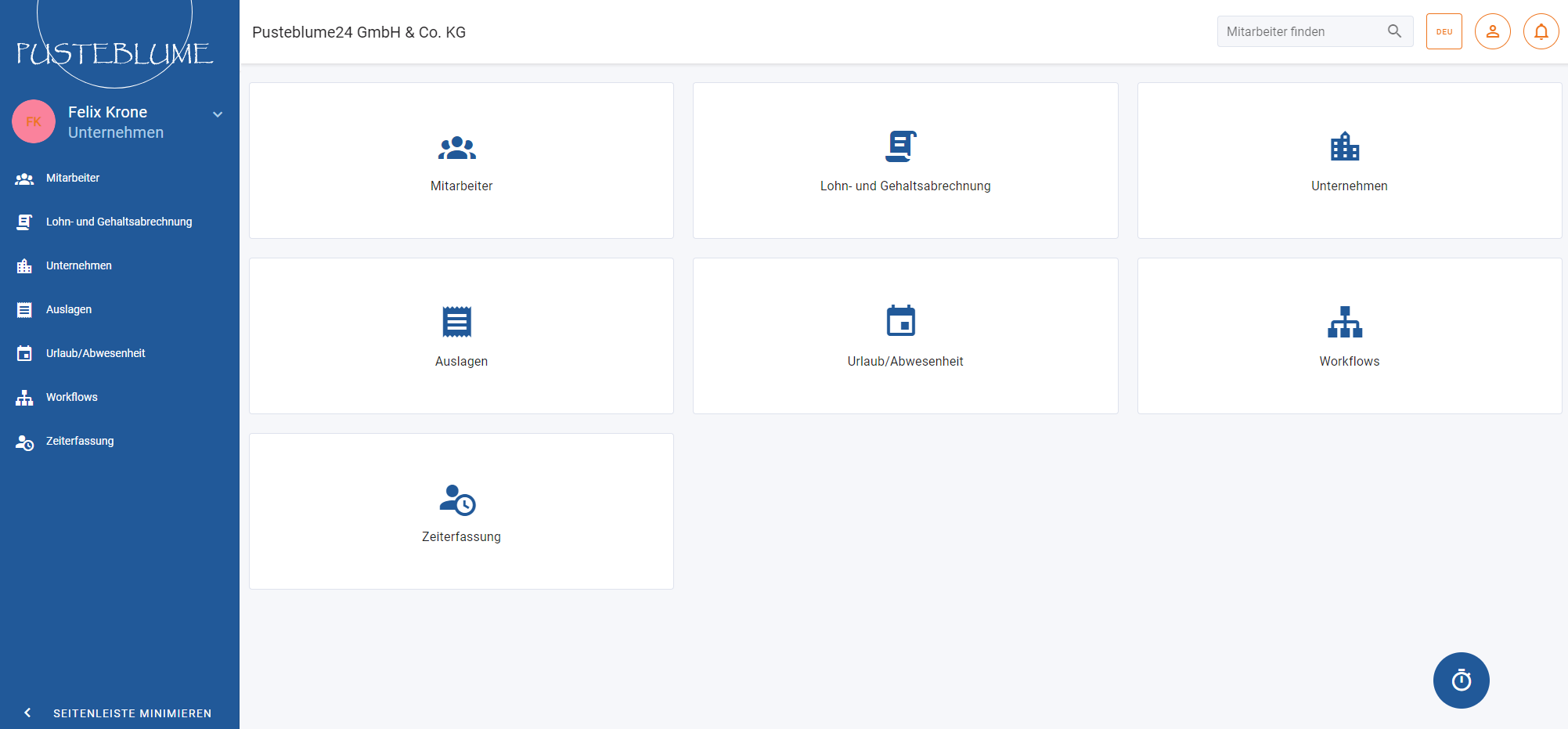Open Workflows card via its hierarchy icon

(1345, 322)
